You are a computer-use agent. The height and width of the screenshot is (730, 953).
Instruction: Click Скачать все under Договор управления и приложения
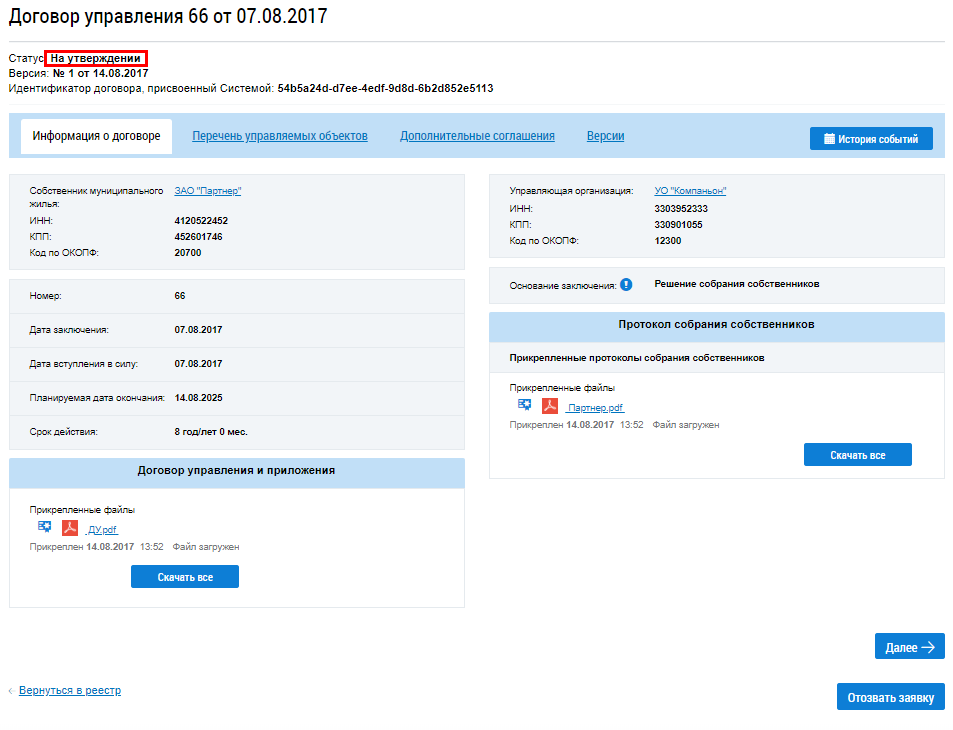coord(185,577)
